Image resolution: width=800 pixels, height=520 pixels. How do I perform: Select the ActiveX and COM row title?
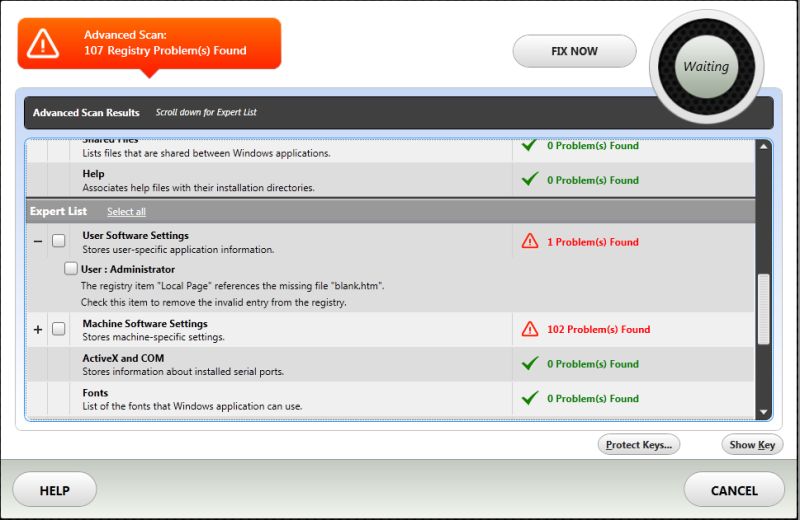tap(123, 358)
